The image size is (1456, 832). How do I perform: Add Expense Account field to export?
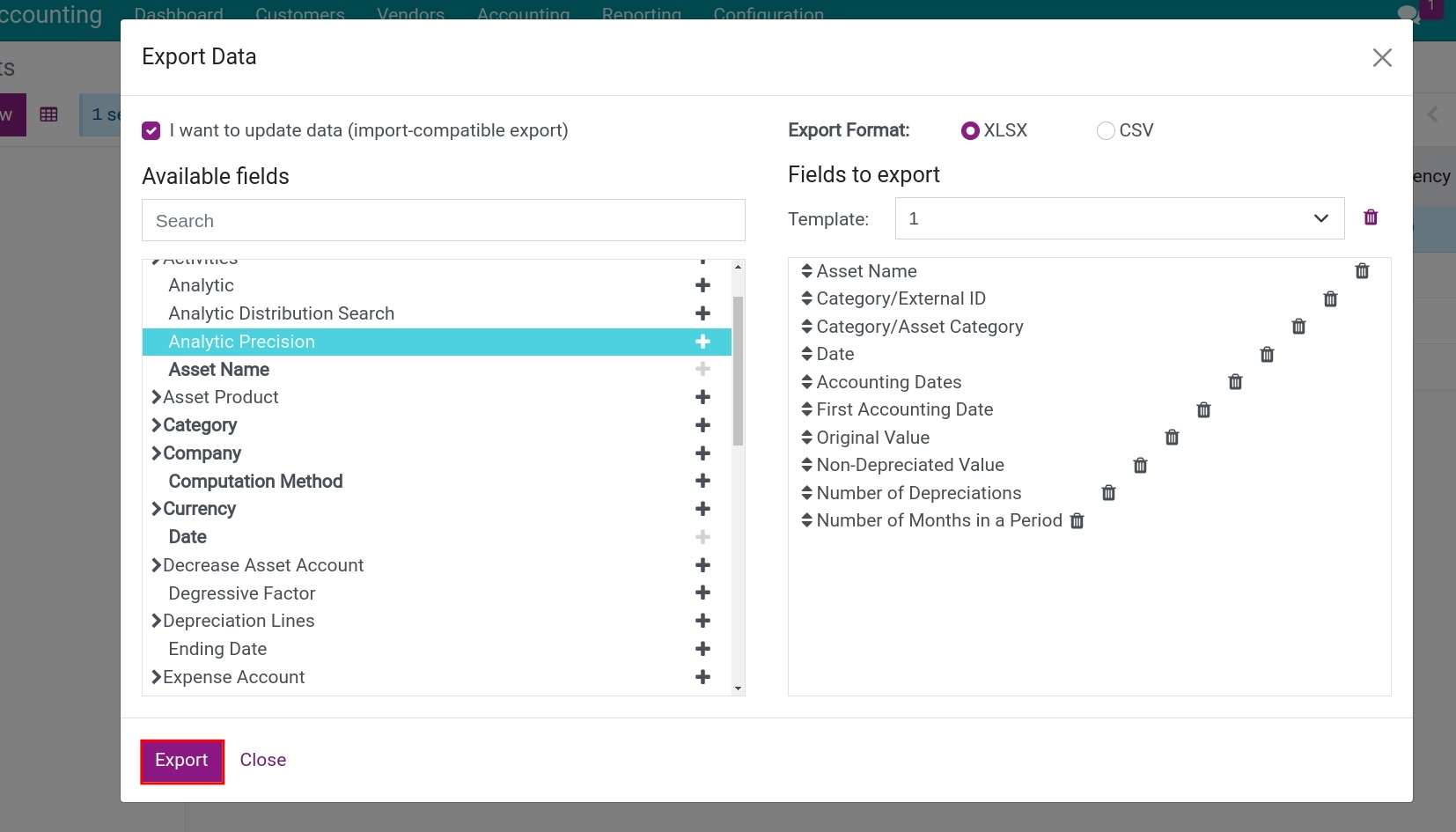[702, 677]
